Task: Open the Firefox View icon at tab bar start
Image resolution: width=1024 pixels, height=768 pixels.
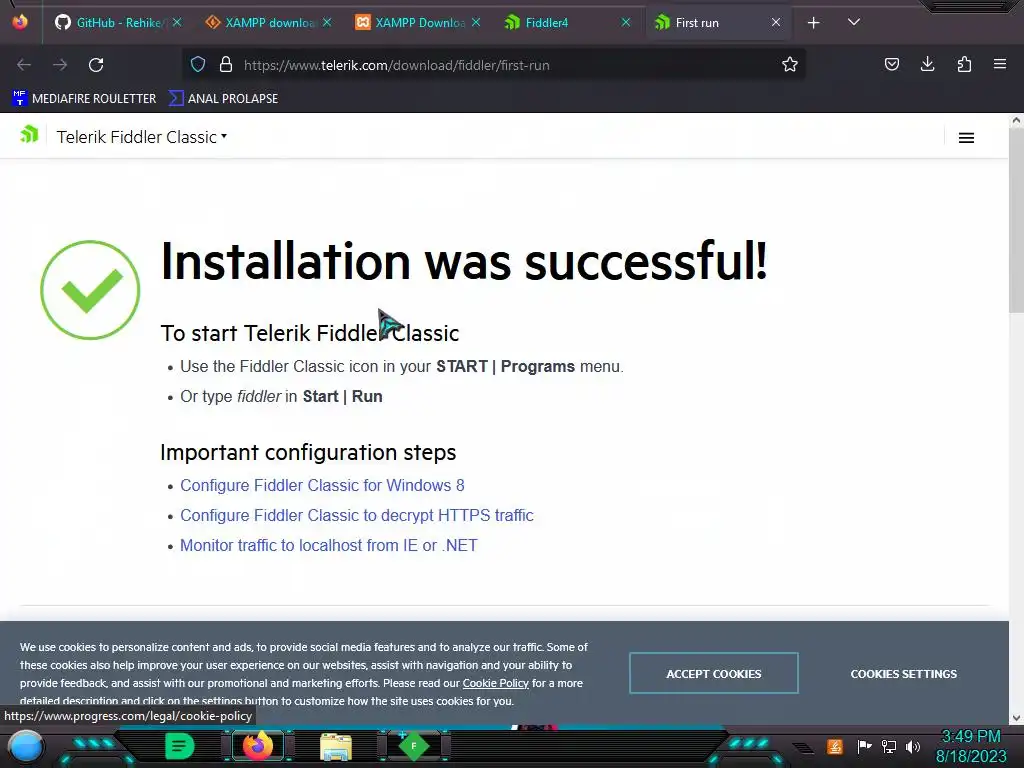Action: pyautogui.click(x=20, y=22)
